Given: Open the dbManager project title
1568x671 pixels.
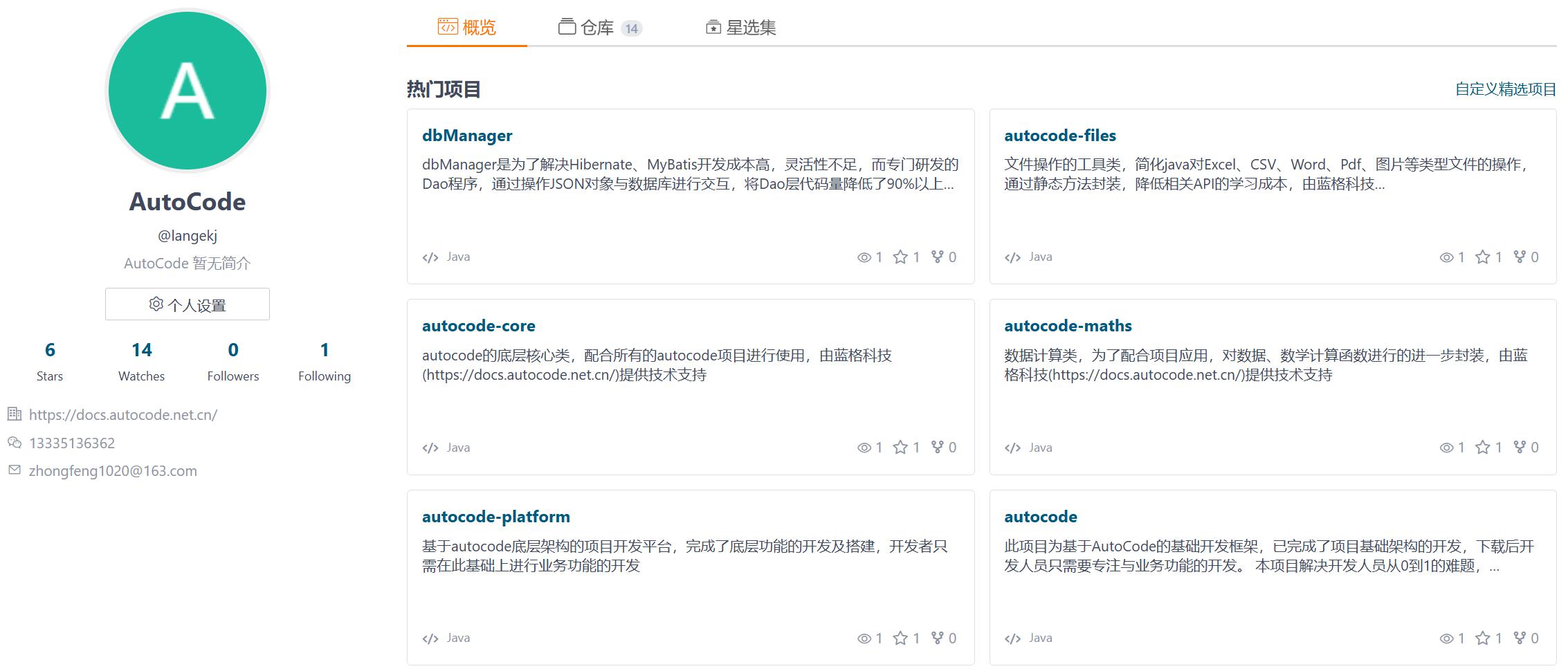Looking at the screenshot, I should (x=467, y=136).
